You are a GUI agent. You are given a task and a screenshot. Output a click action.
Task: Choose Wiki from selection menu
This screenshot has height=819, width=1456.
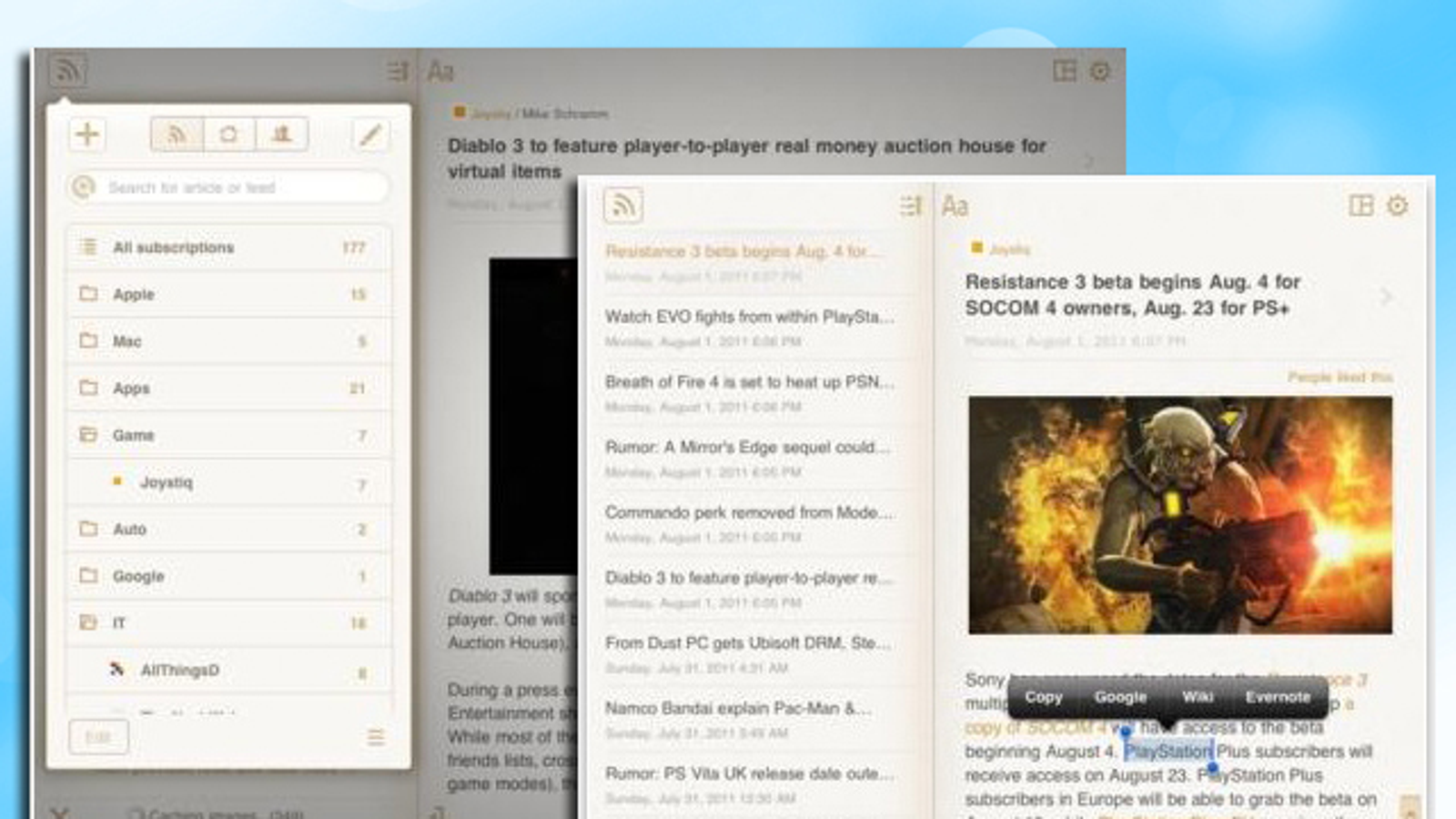[x=1198, y=697]
